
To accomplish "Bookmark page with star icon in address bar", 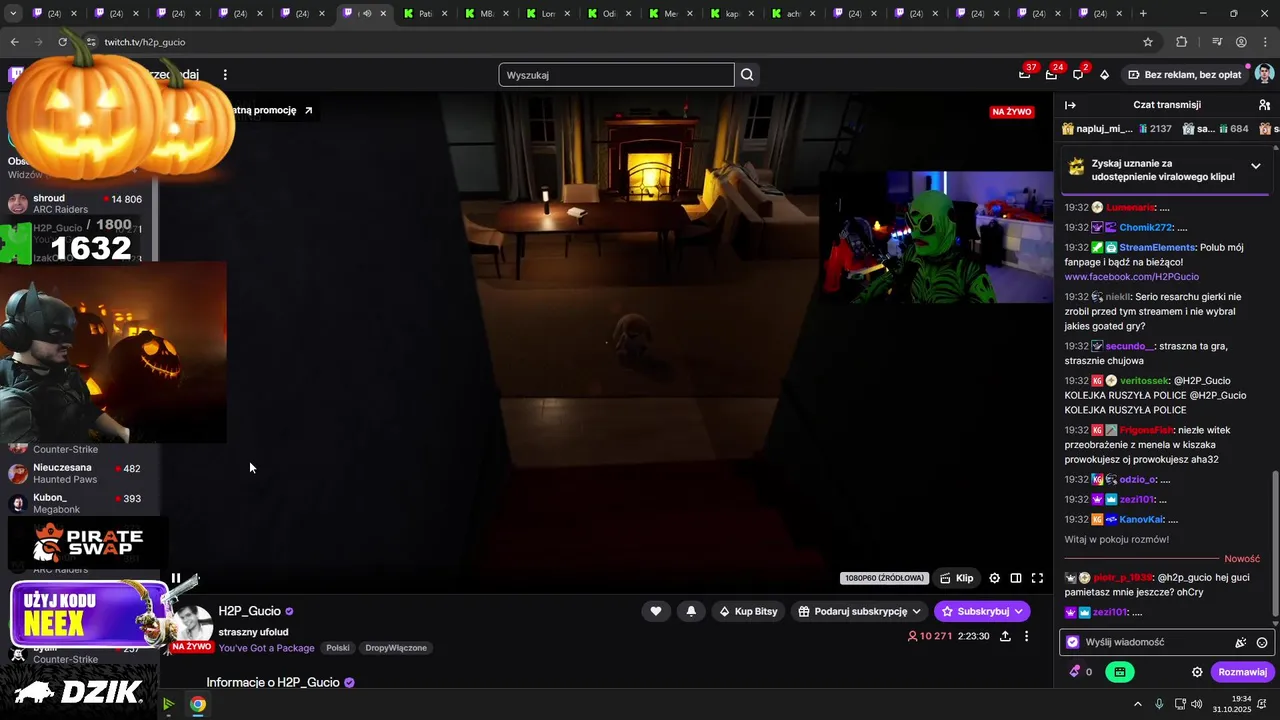I will (1148, 42).
